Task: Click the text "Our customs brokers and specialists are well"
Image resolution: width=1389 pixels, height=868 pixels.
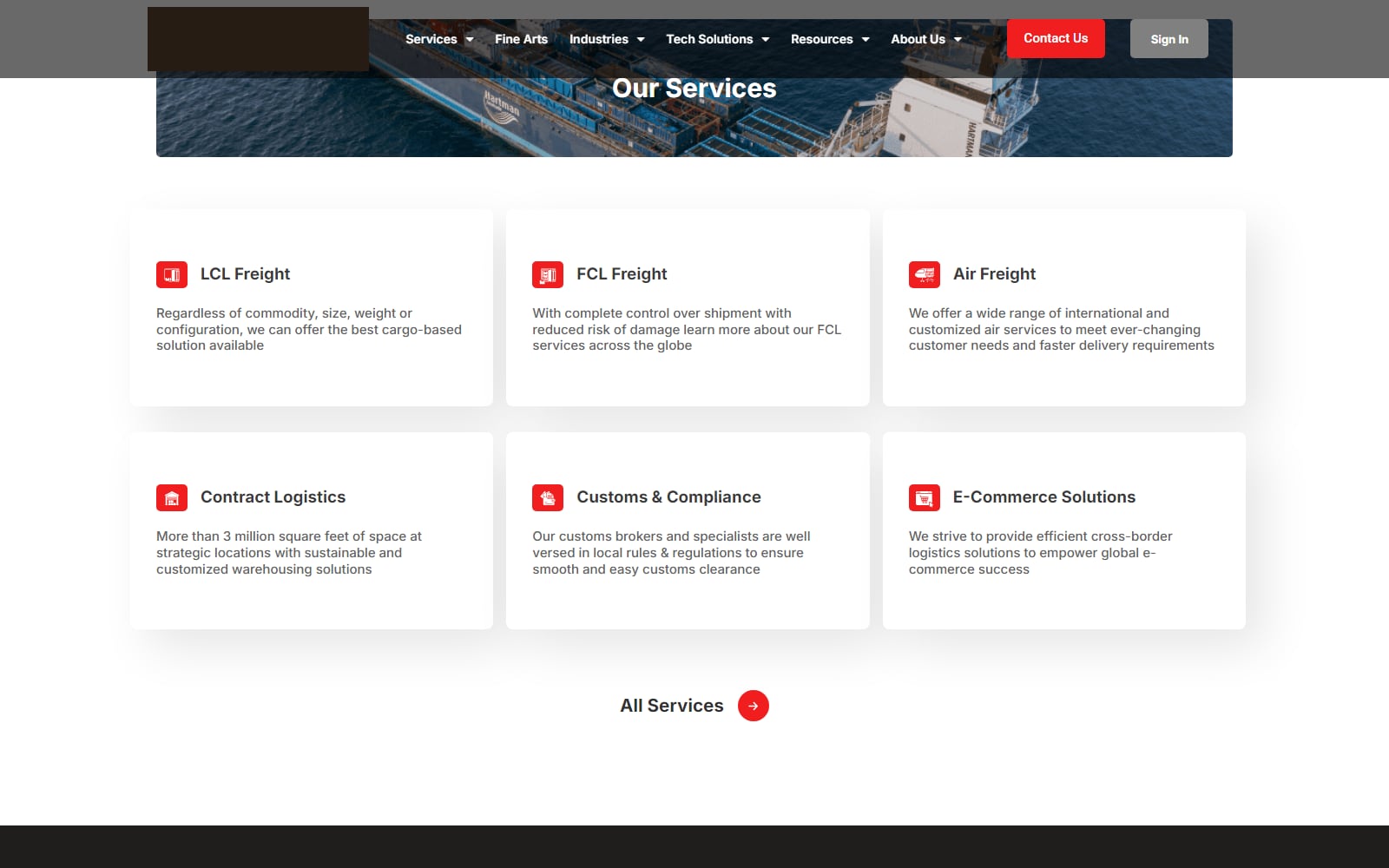Action: pyautogui.click(x=671, y=536)
